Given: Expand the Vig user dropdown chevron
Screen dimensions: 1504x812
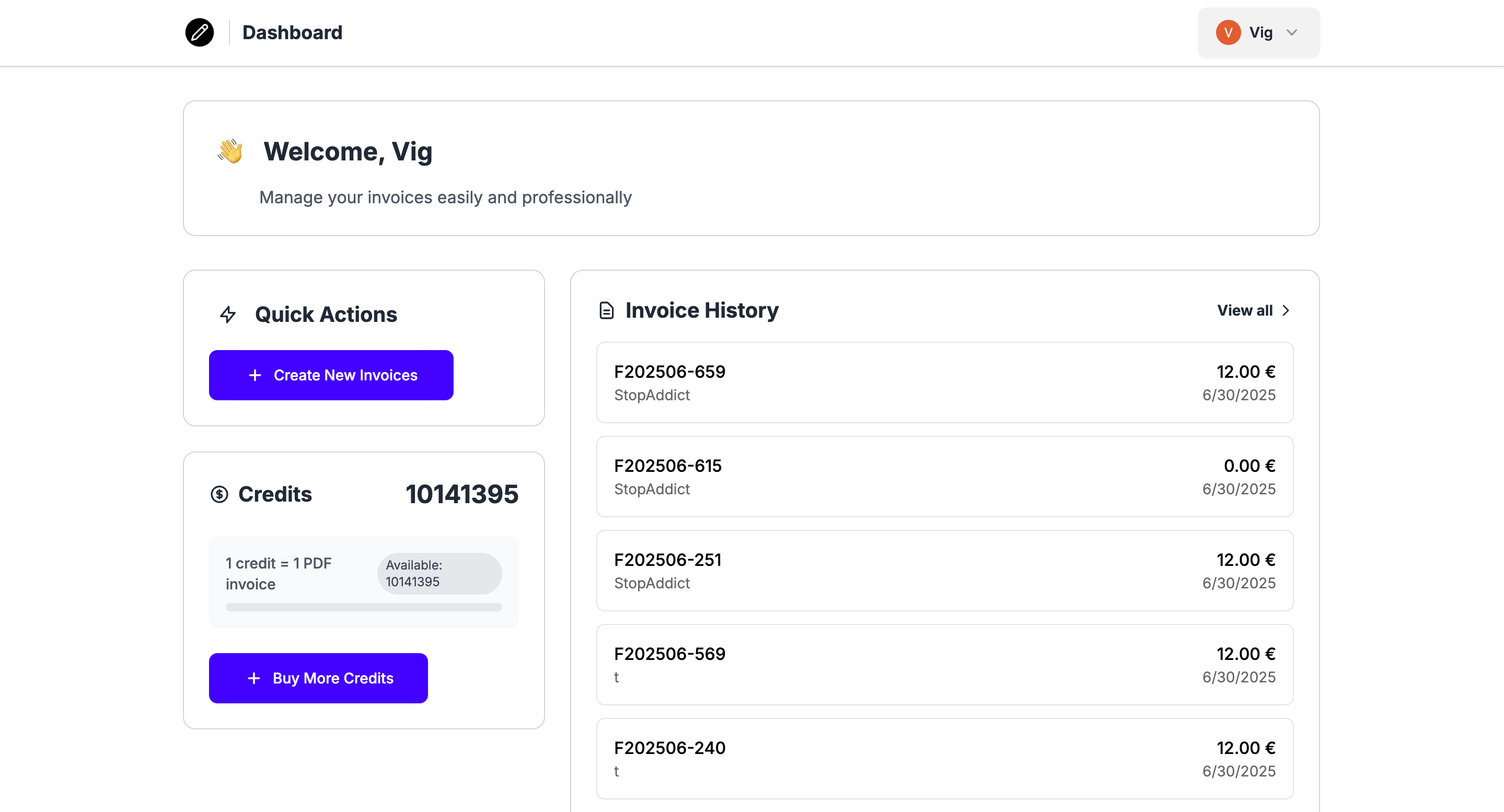Looking at the screenshot, I should [1292, 33].
